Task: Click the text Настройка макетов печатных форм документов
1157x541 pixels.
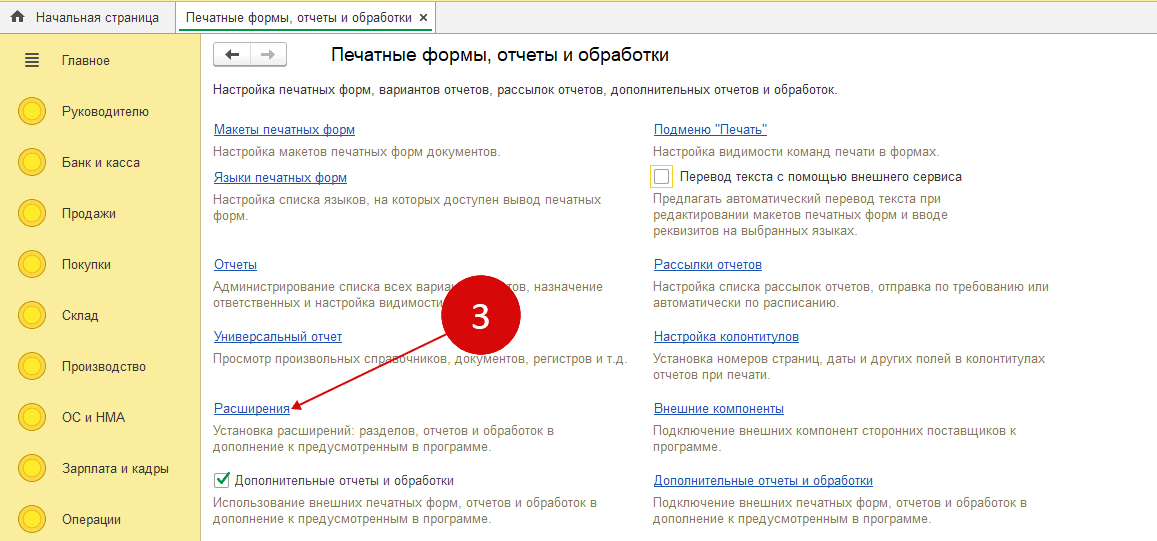Action: pyautogui.click(x=356, y=152)
